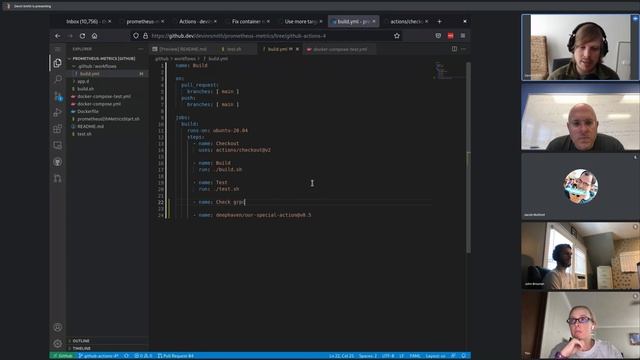The image size is (640, 360).
Task: Bookmark this page with the star icon
Action: tap(397, 36)
